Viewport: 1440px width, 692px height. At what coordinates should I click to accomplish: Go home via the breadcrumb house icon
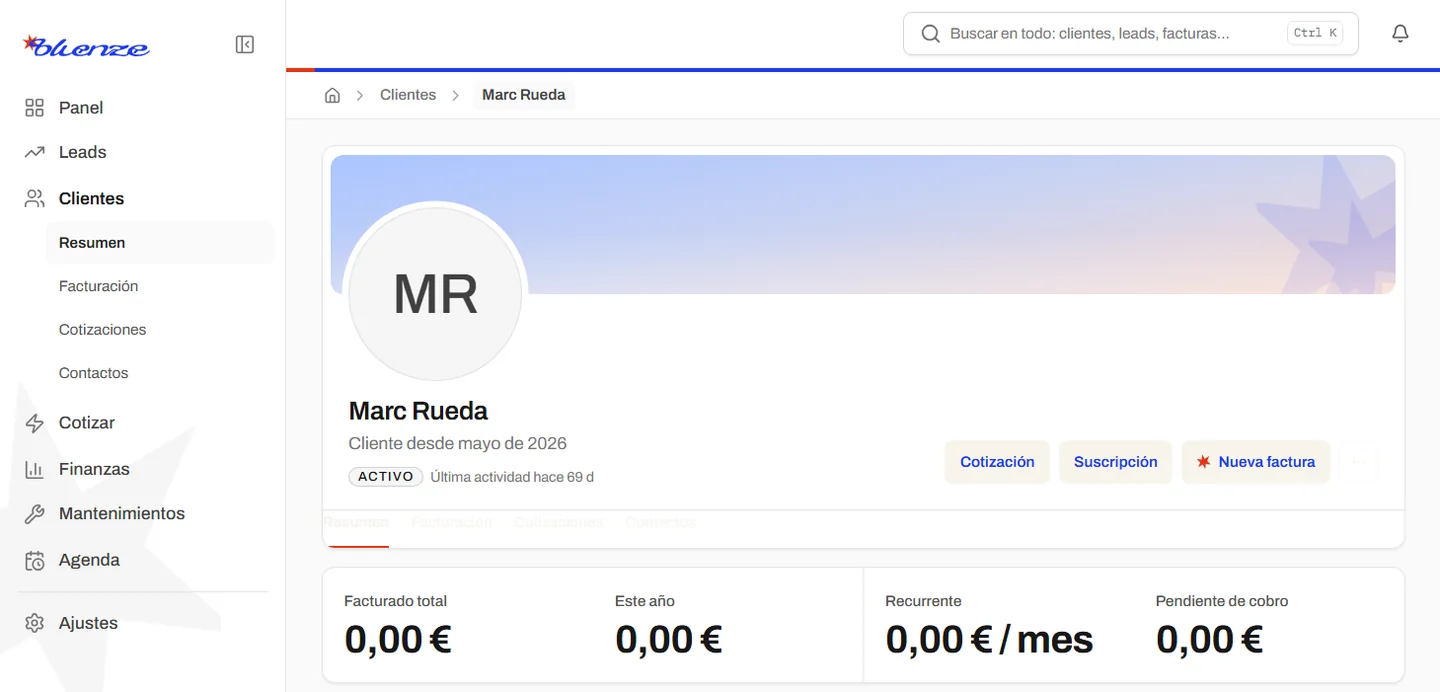tap(333, 95)
